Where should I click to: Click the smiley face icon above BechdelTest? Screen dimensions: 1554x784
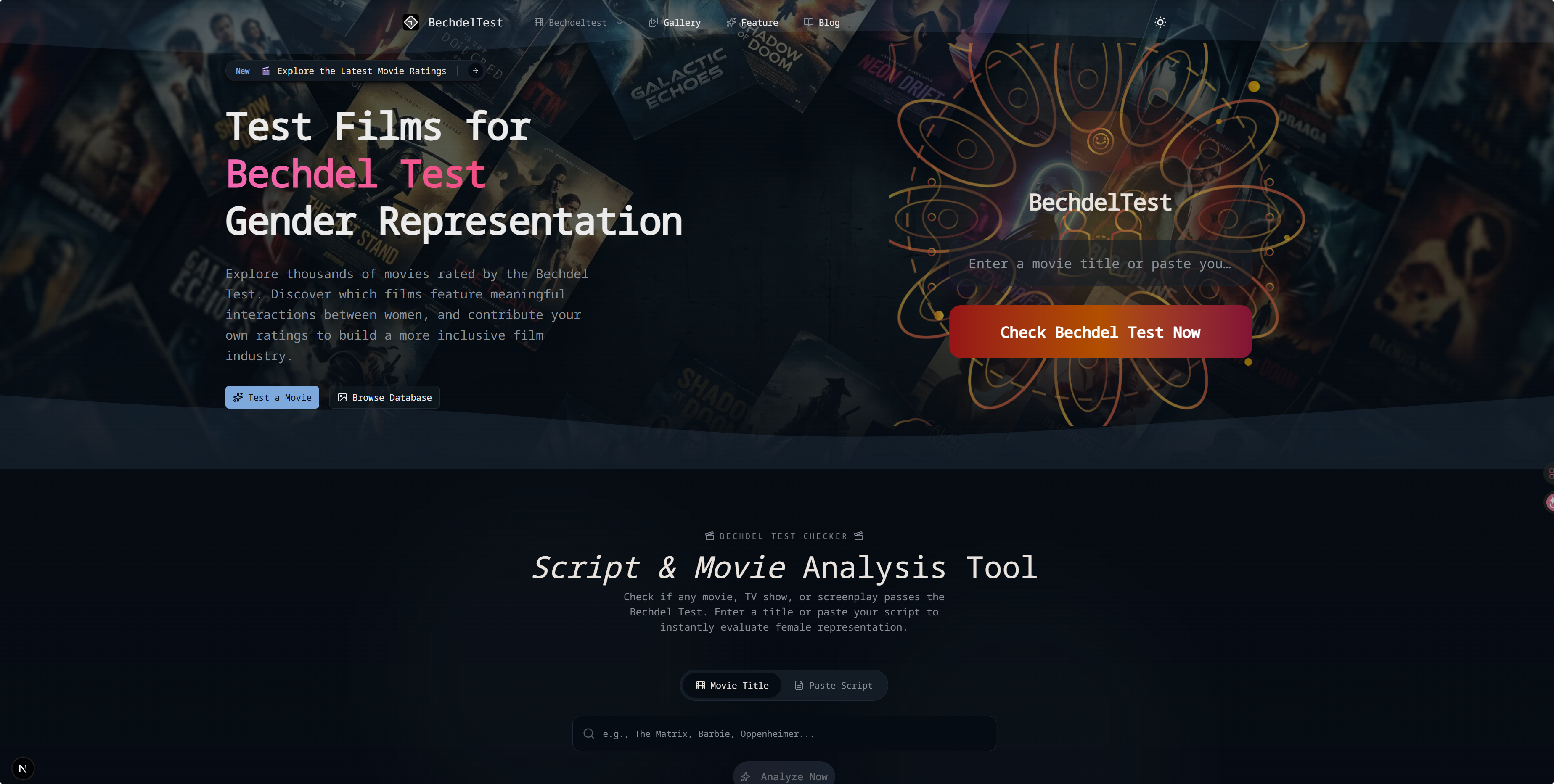click(1100, 141)
